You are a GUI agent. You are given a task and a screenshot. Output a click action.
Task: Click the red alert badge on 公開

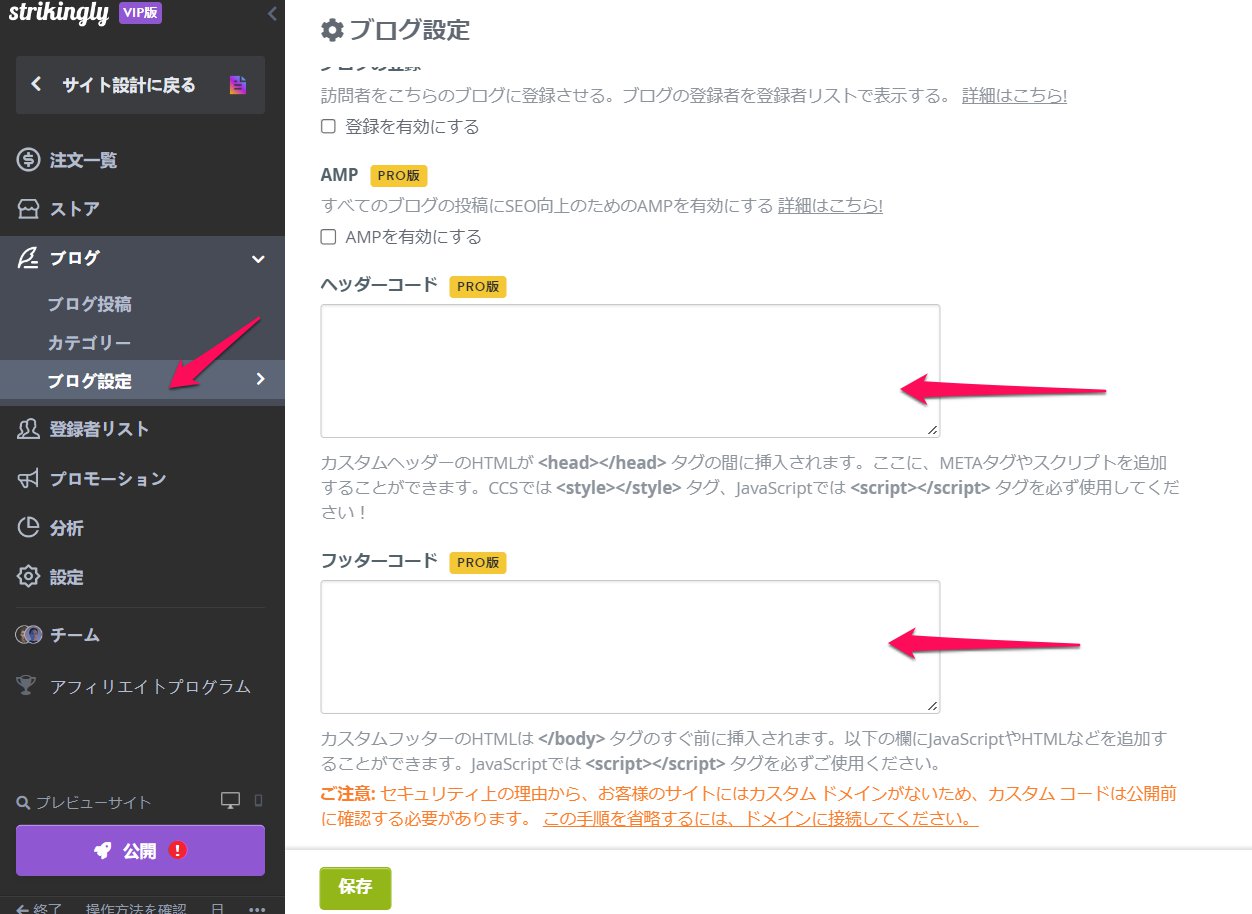coord(178,851)
